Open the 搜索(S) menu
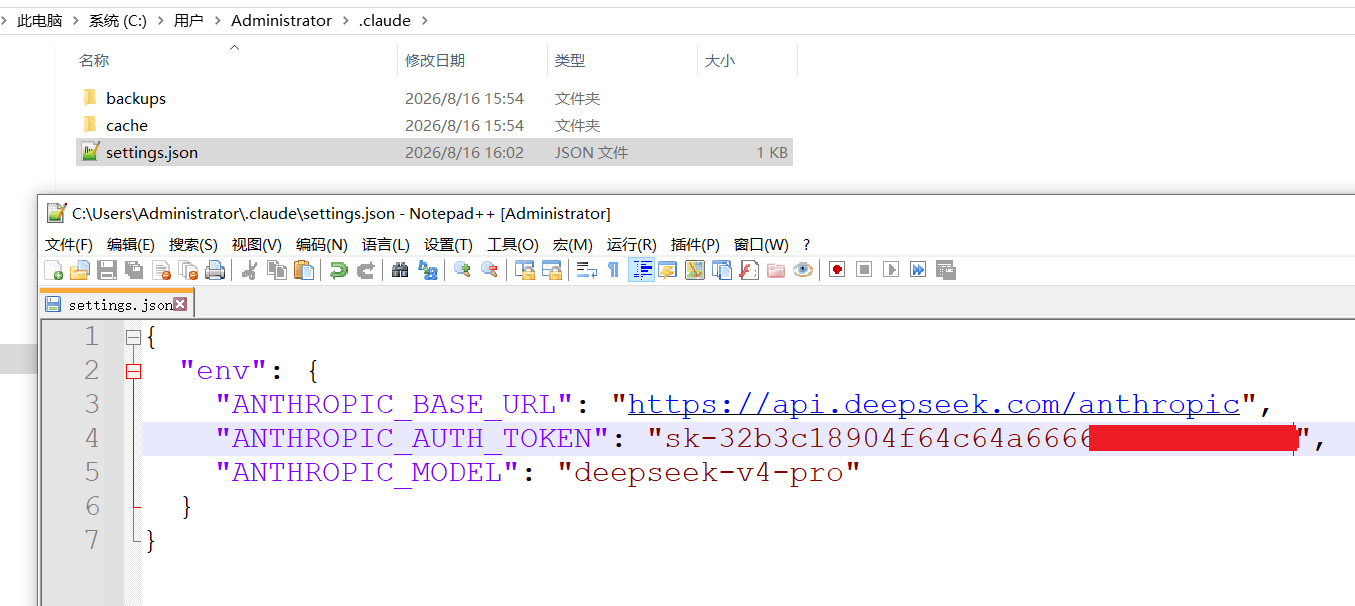The image size is (1355, 606). coord(193,244)
